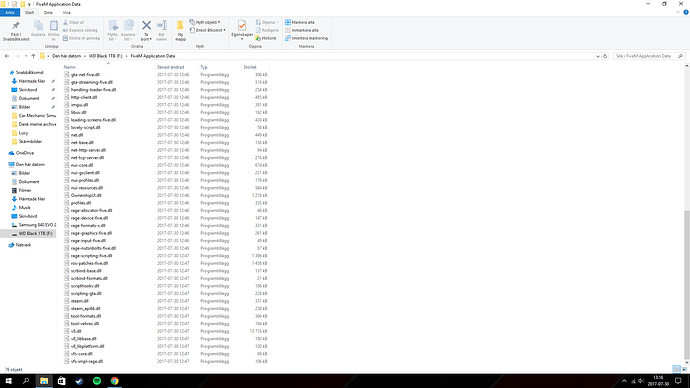Expand the Enkel åtkomst dropdown
Screen dimensions: 690x388
207,30
